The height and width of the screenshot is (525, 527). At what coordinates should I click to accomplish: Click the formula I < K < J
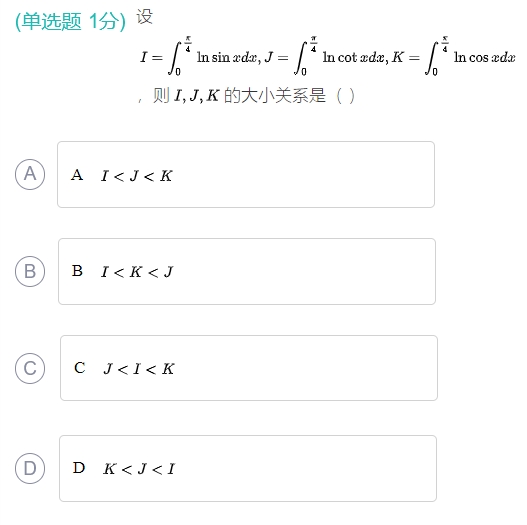[x=137, y=272]
